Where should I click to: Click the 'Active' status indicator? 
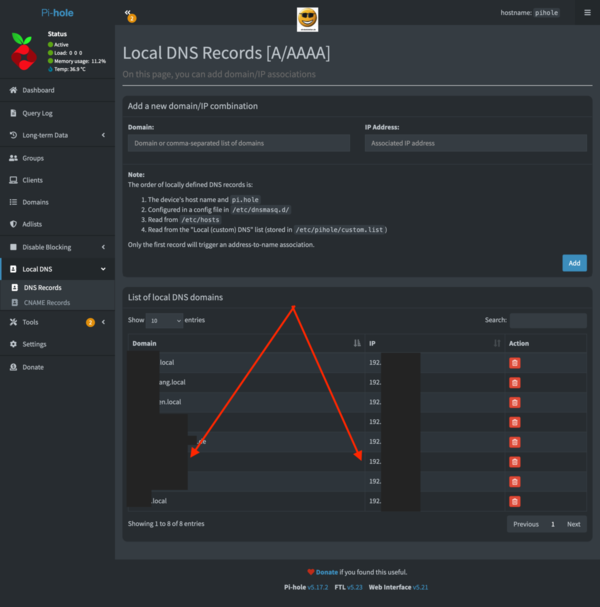(x=58, y=45)
